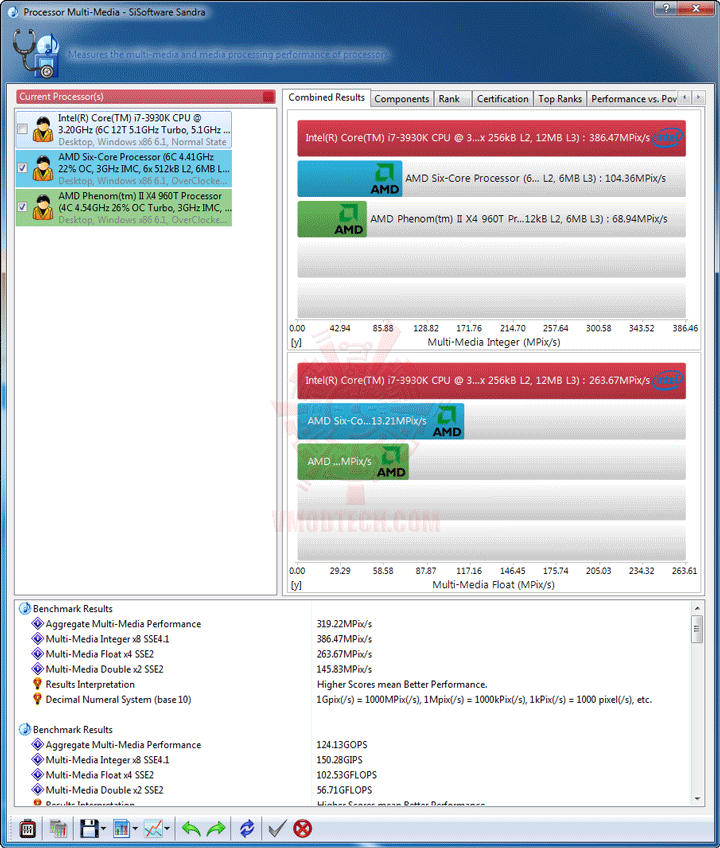Viewport: 720px width, 848px height.
Task: Click the checkmark OK icon
Action: point(277,828)
